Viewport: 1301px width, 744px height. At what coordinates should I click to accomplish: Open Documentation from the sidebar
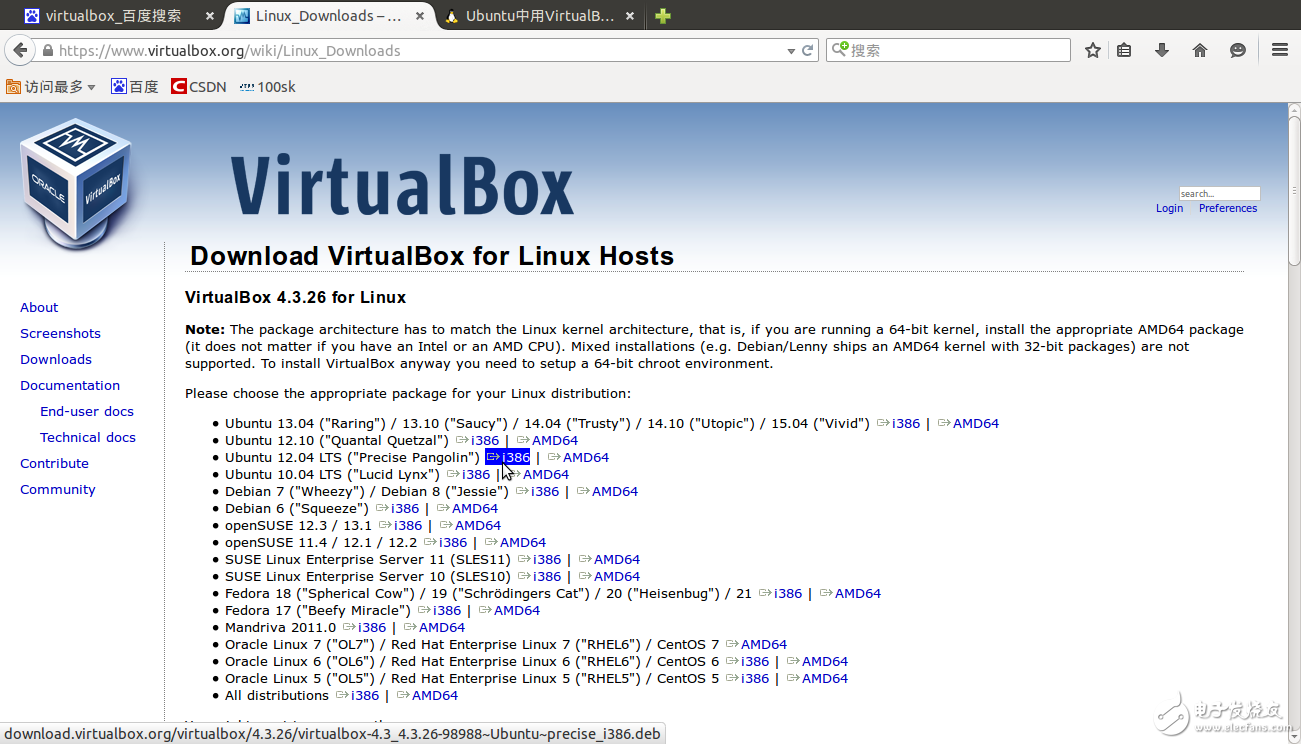point(70,385)
